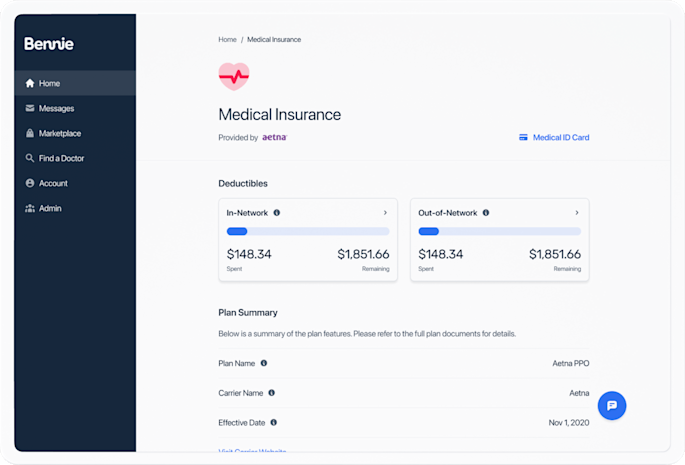The width and height of the screenshot is (685, 465).
Task: Click the Plan Name row label
Action: pyautogui.click(x=236, y=363)
